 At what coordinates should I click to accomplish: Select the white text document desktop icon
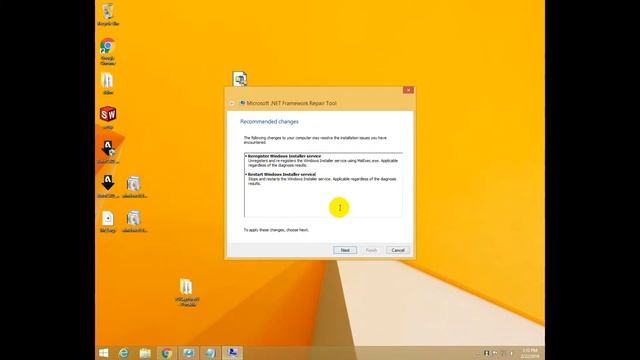(108, 221)
